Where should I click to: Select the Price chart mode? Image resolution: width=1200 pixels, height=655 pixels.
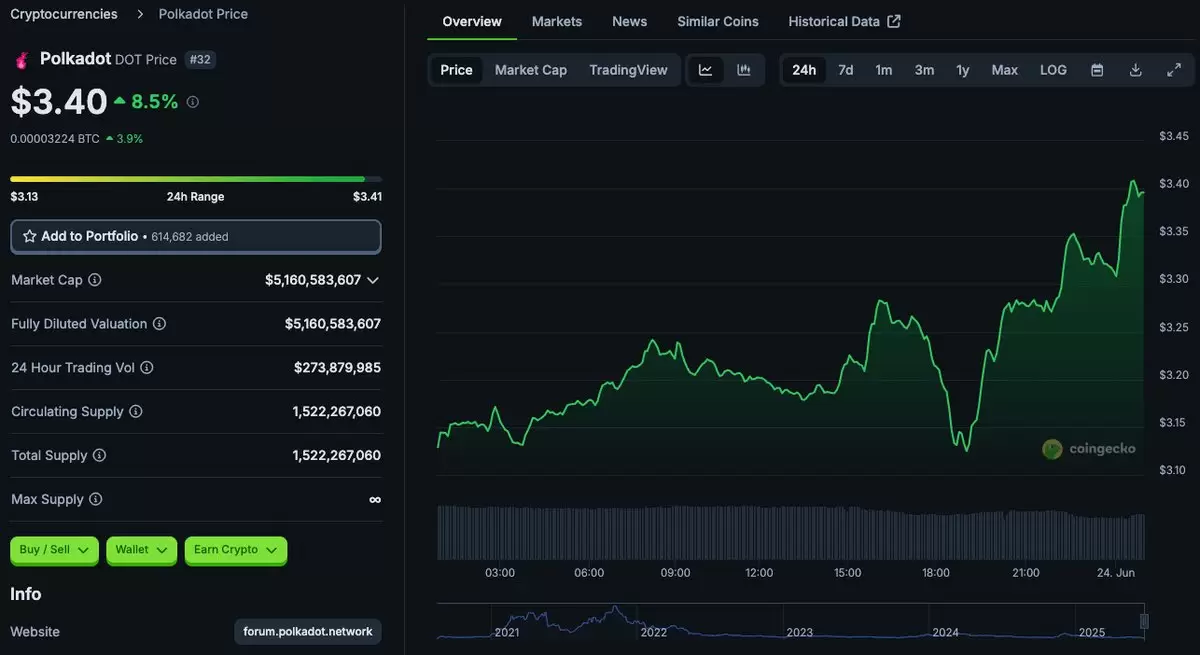pyautogui.click(x=456, y=70)
